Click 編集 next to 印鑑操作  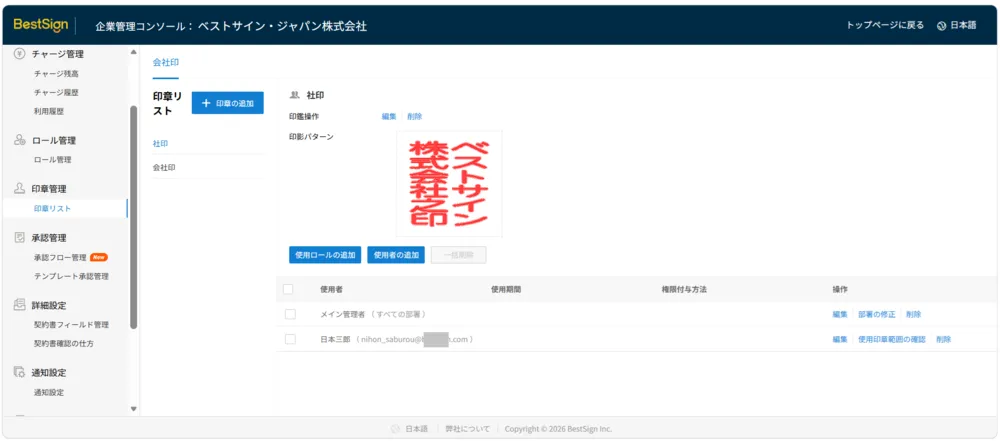coord(389,116)
